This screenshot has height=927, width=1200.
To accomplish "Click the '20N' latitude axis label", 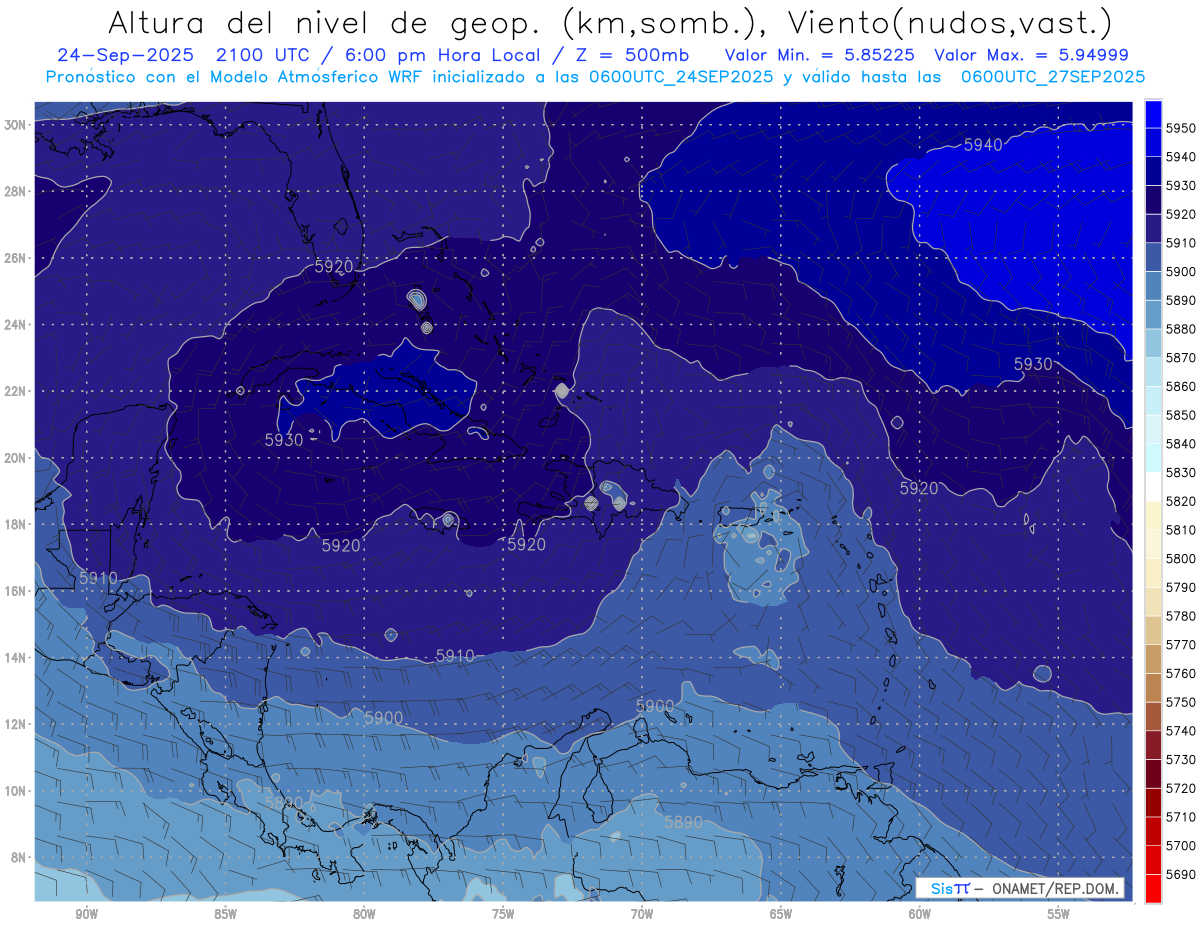I will pos(17,458).
